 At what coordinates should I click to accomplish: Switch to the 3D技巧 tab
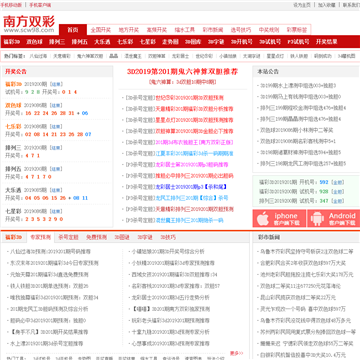[168, 237]
